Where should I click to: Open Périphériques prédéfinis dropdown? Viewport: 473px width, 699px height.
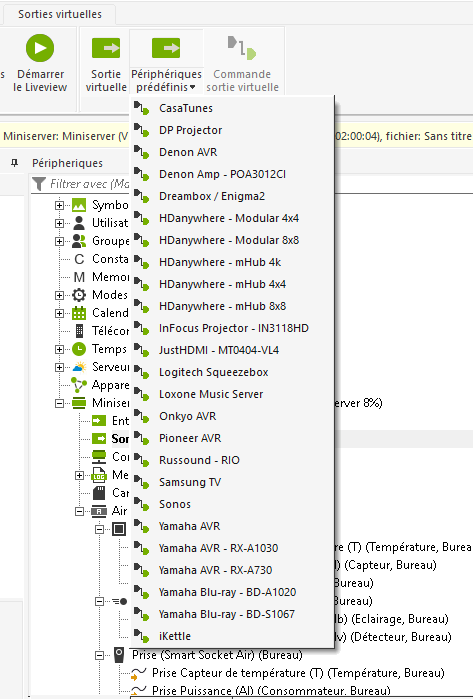pyautogui.click(x=166, y=62)
